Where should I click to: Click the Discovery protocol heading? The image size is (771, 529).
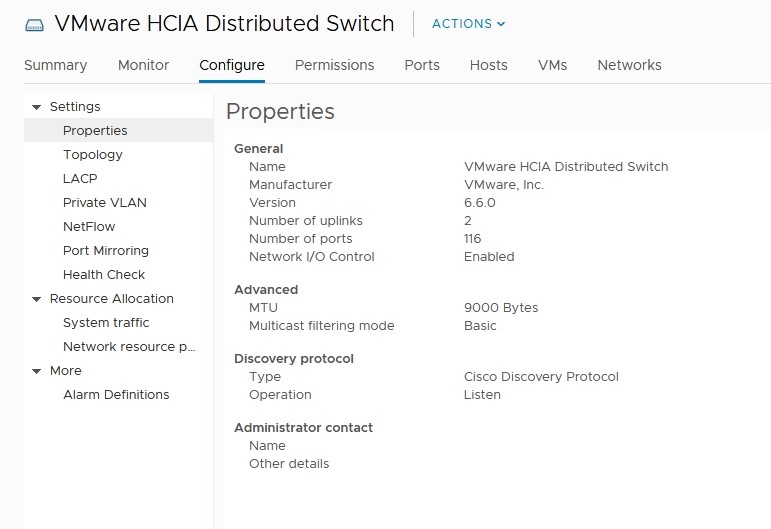[294, 359]
